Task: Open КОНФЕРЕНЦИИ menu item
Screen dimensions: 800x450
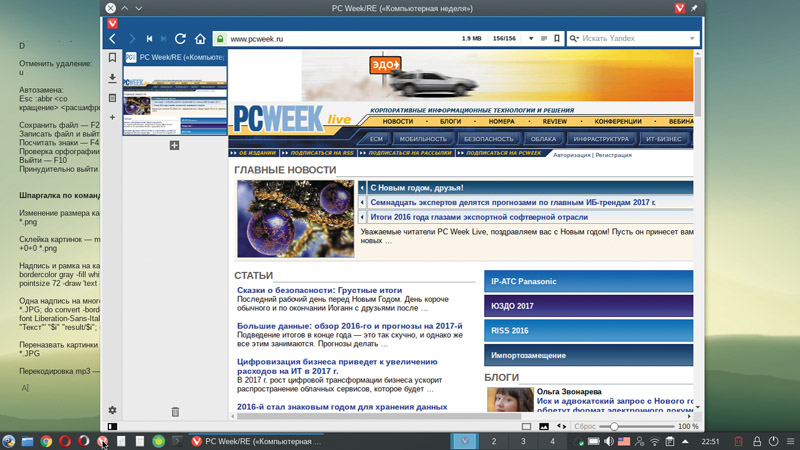Action: pos(618,121)
